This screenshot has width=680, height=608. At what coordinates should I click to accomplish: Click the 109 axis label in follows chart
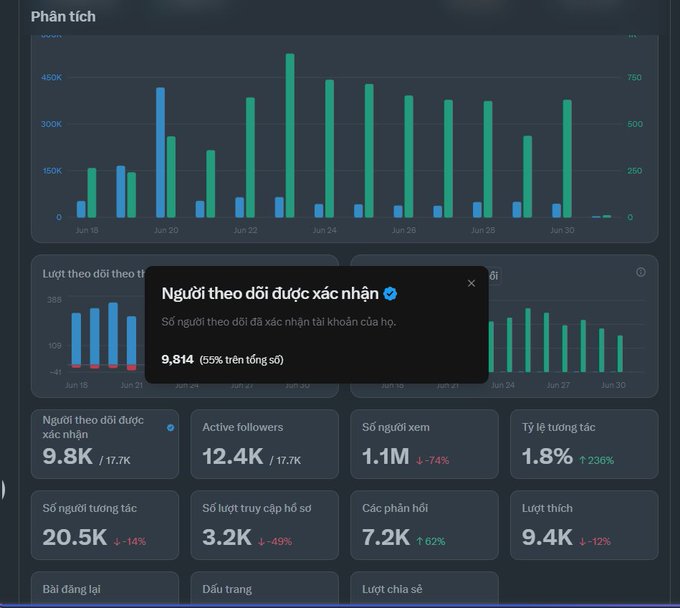[55, 346]
